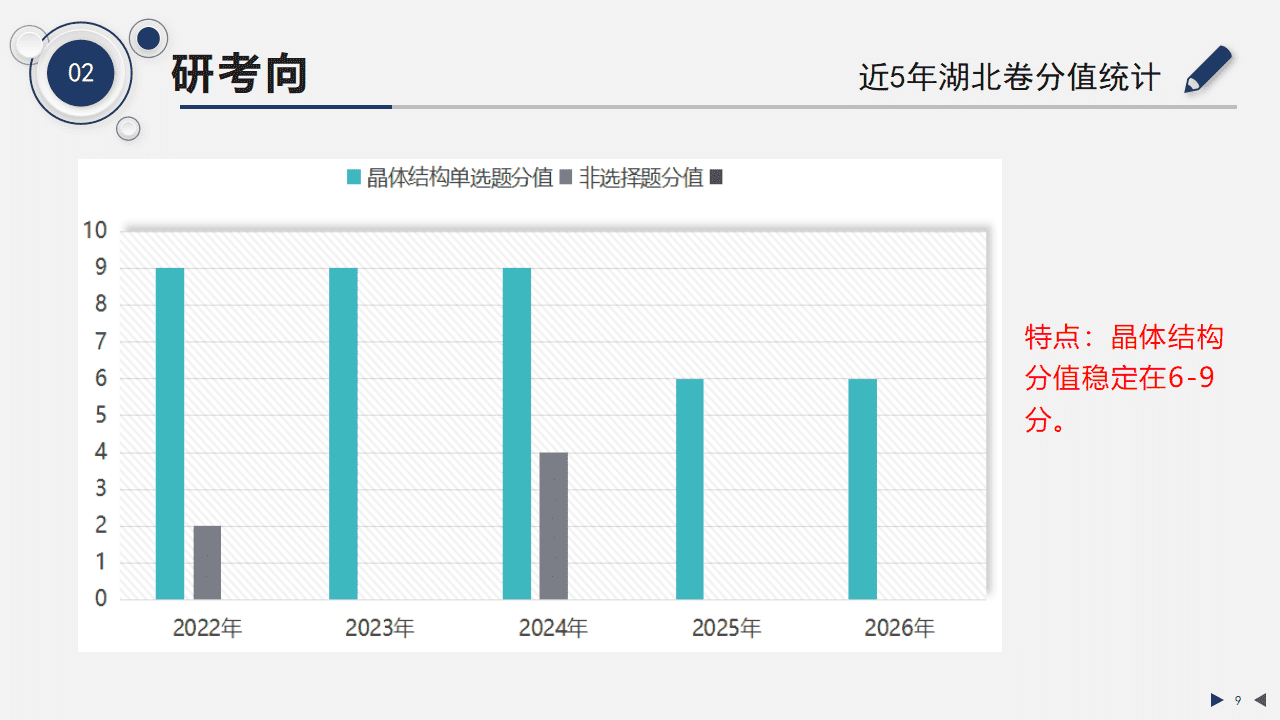Click the value 10 on the vertical axis

click(x=95, y=230)
